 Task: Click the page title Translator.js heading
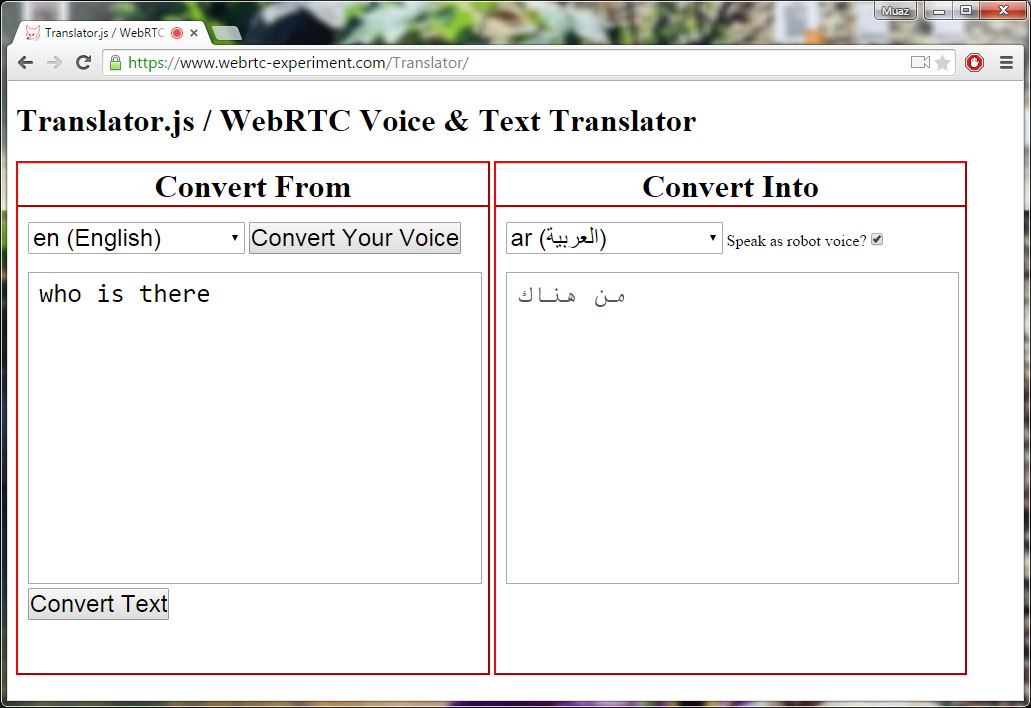pyautogui.click(x=356, y=121)
